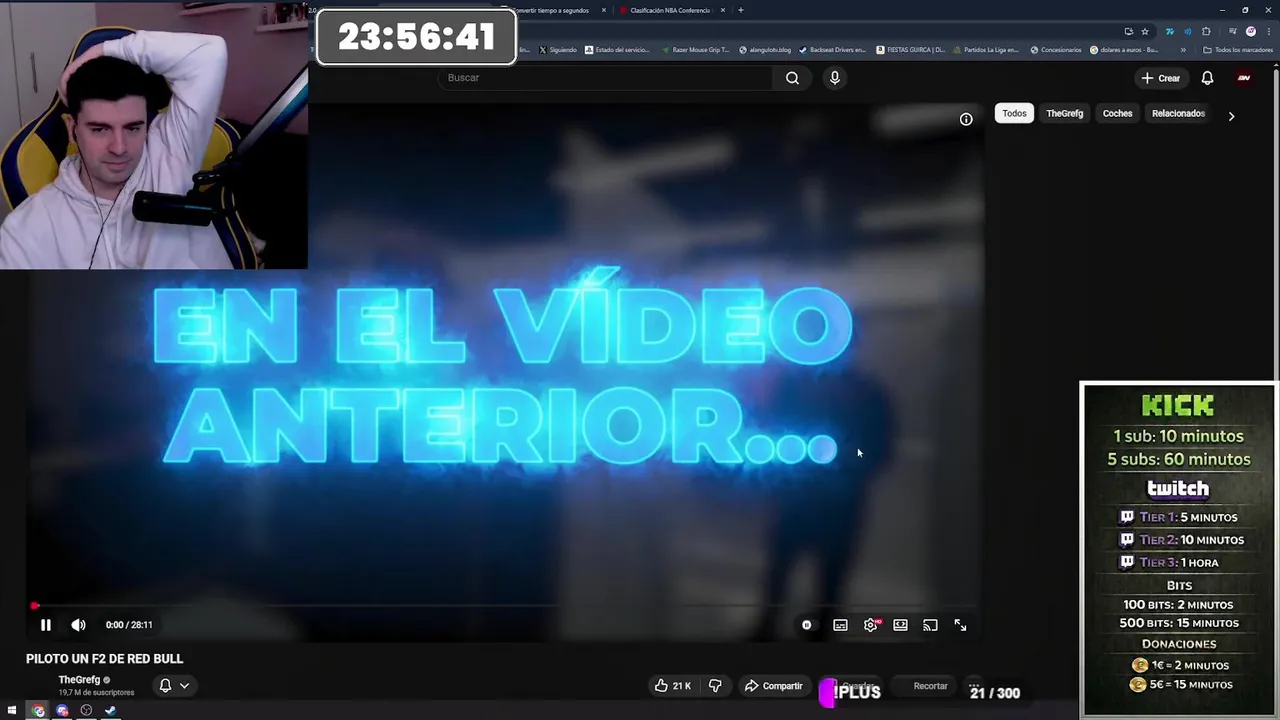This screenshot has width=1280, height=720.
Task: Click the Chrome taskbar icon
Action: click(x=38, y=711)
